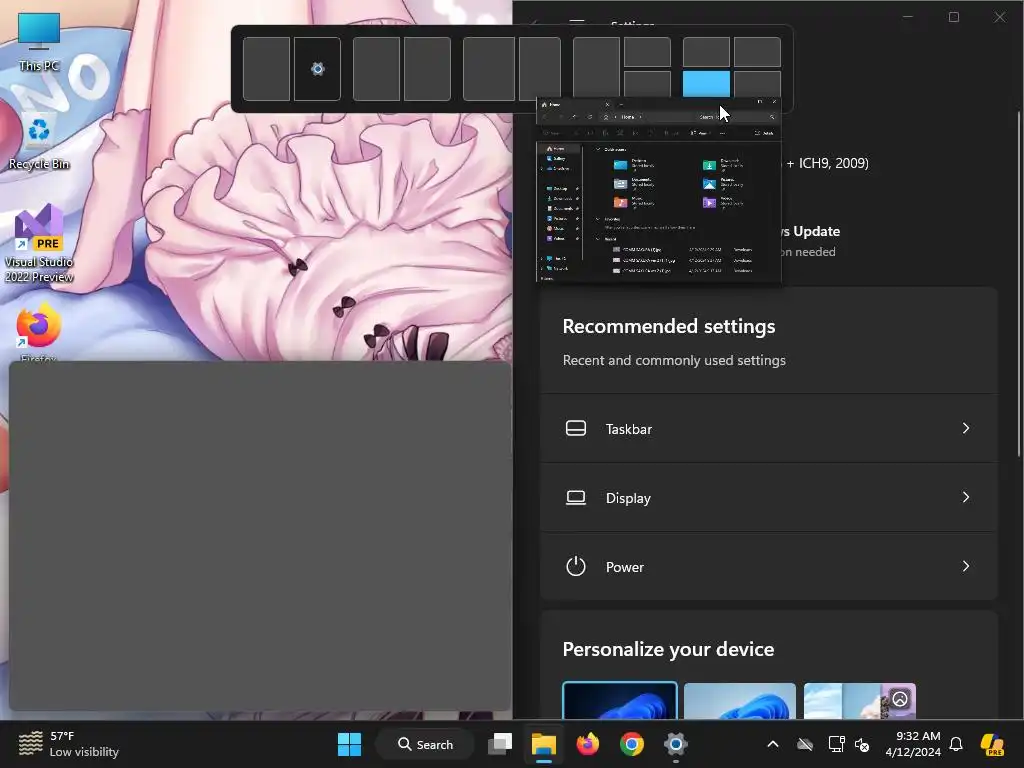This screenshot has height=768, width=1024.
Task: Click the taskbar Search box
Action: click(x=425, y=744)
